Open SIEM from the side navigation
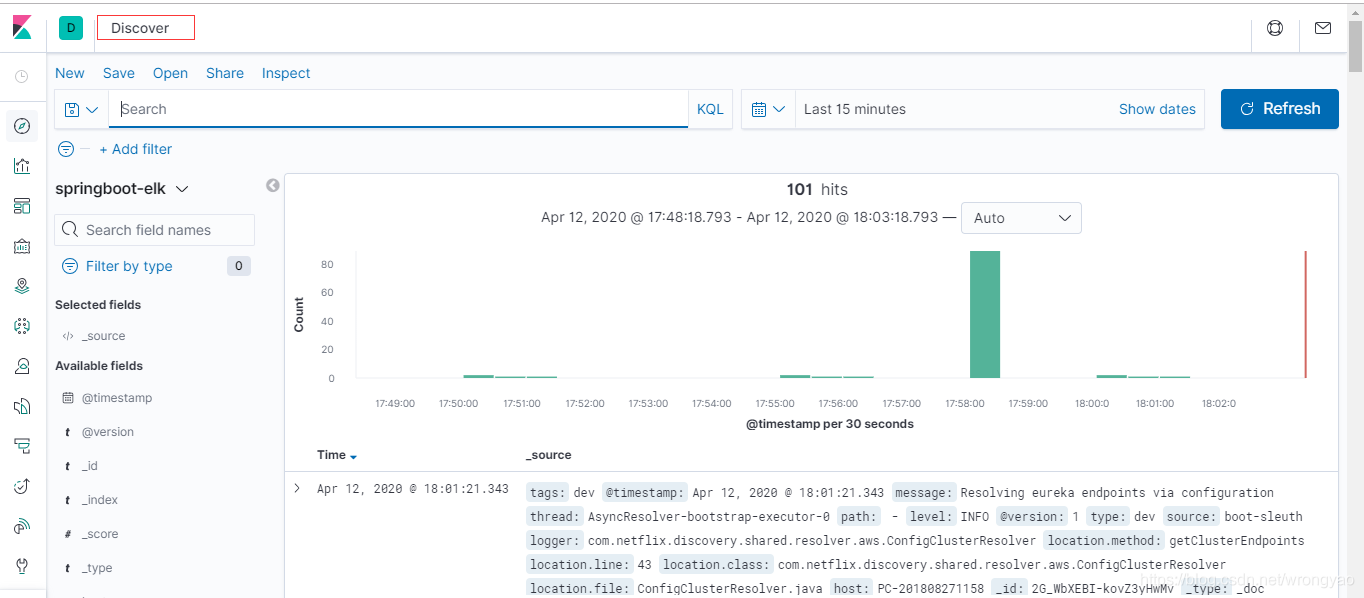This screenshot has width=1364, height=598. tap(22, 526)
